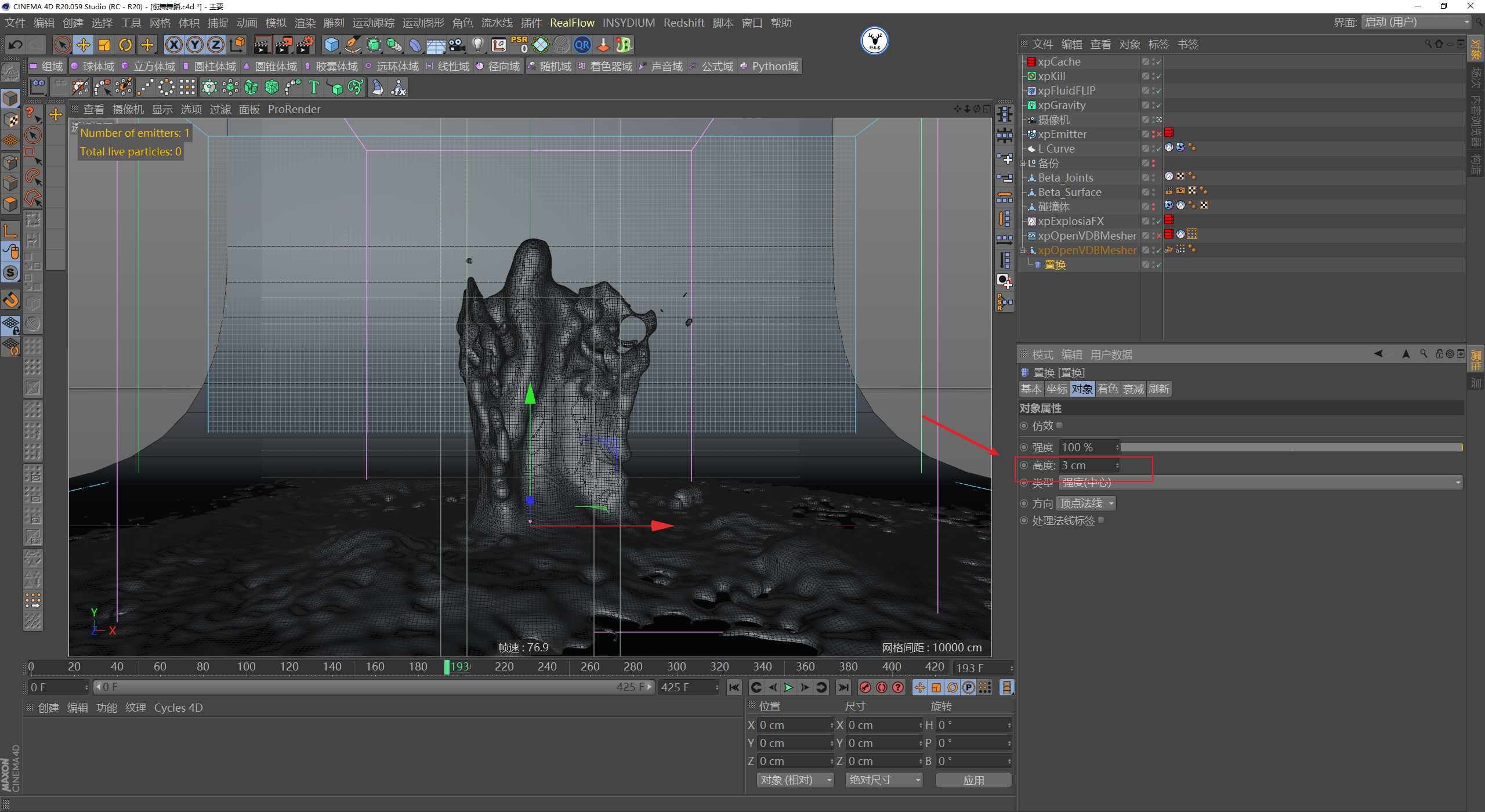Toggle xpGravity enabled checkmark
Screen dimensions: 1485x812
1158,106
